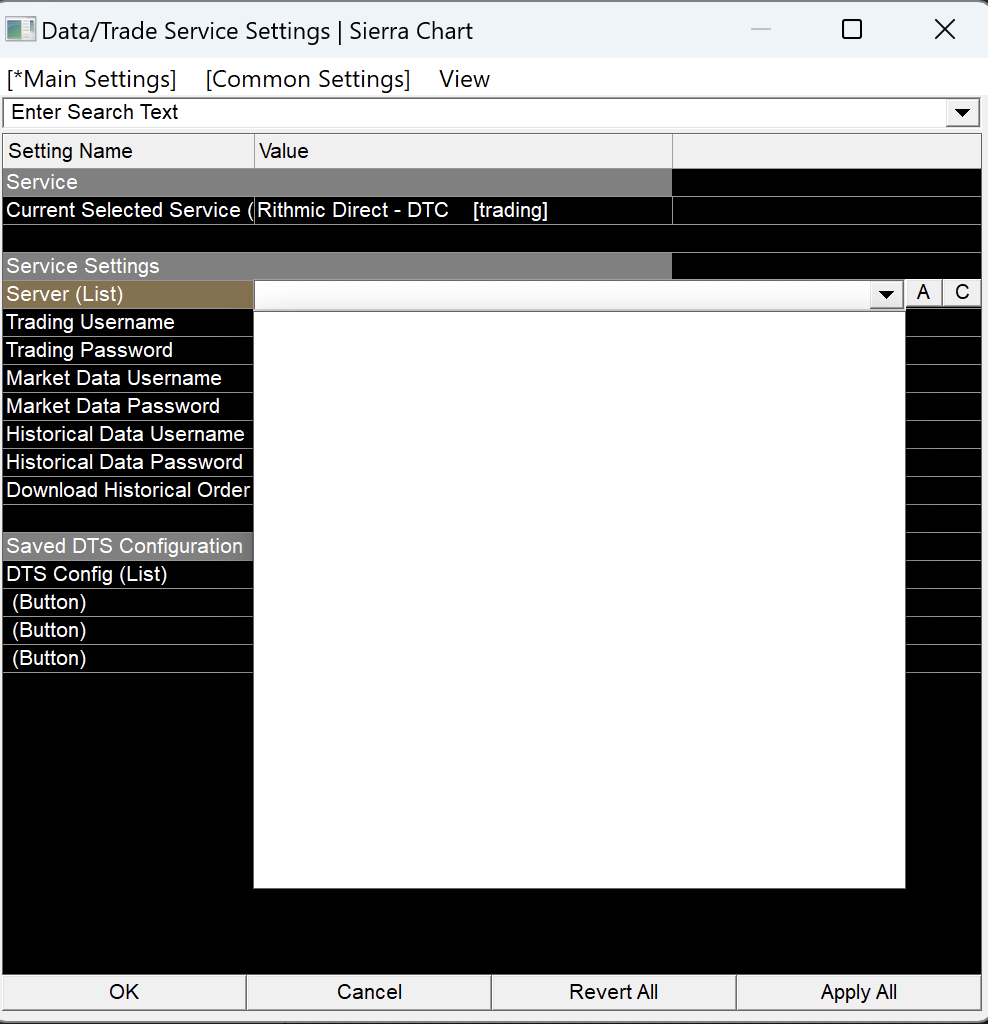
Task: Select the DTS Config (List) setting
Action: (128, 575)
